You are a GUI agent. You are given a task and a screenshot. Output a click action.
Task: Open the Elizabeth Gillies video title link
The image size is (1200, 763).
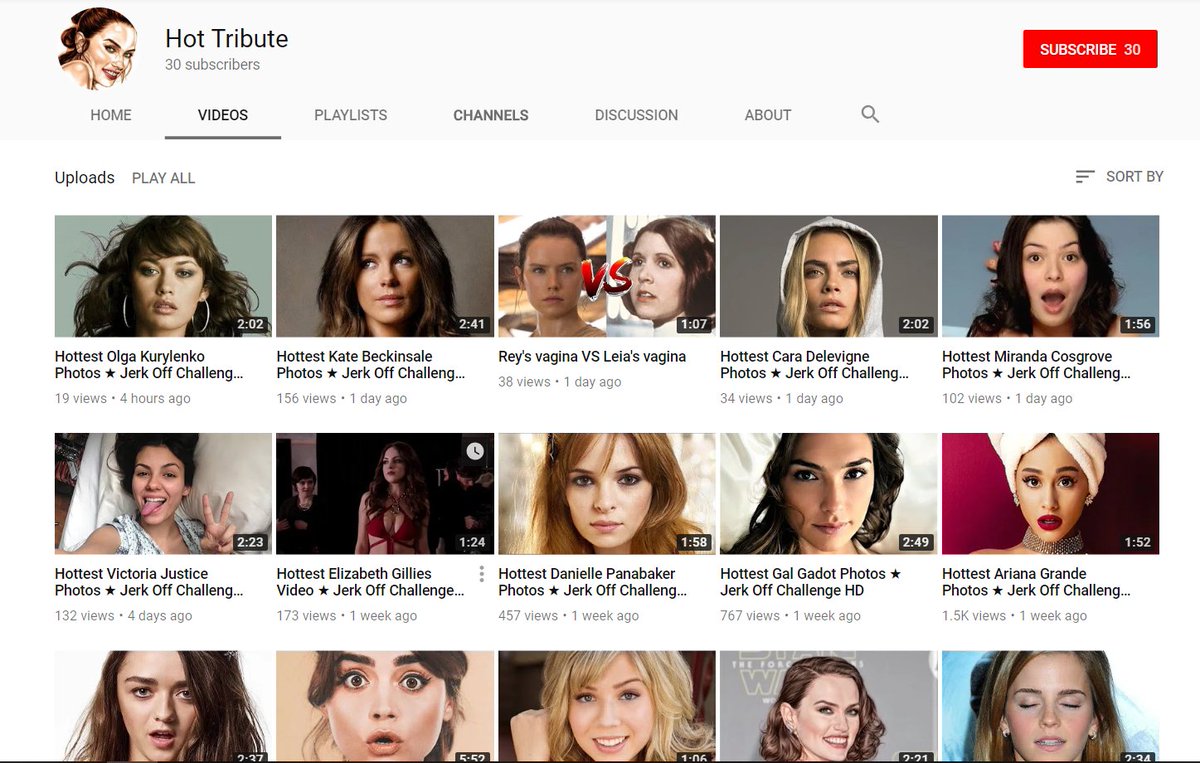click(371, 582)
